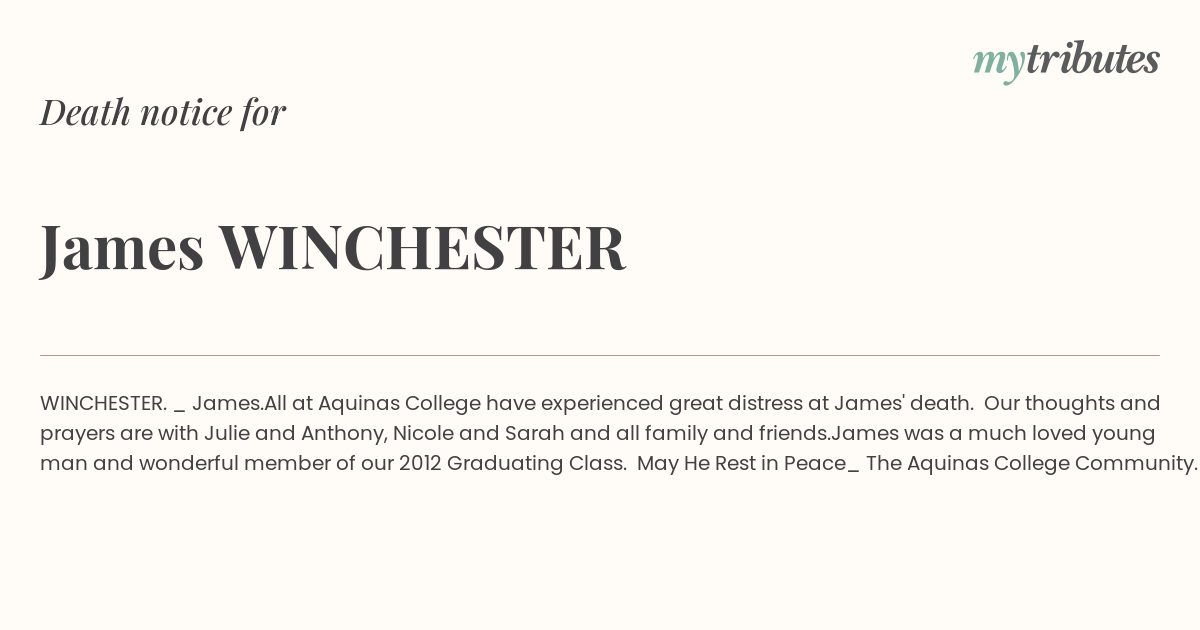Click the "Death notice for" italic subtitle
This screenshot has width=1200, height=630.
[x=163, y=112]
